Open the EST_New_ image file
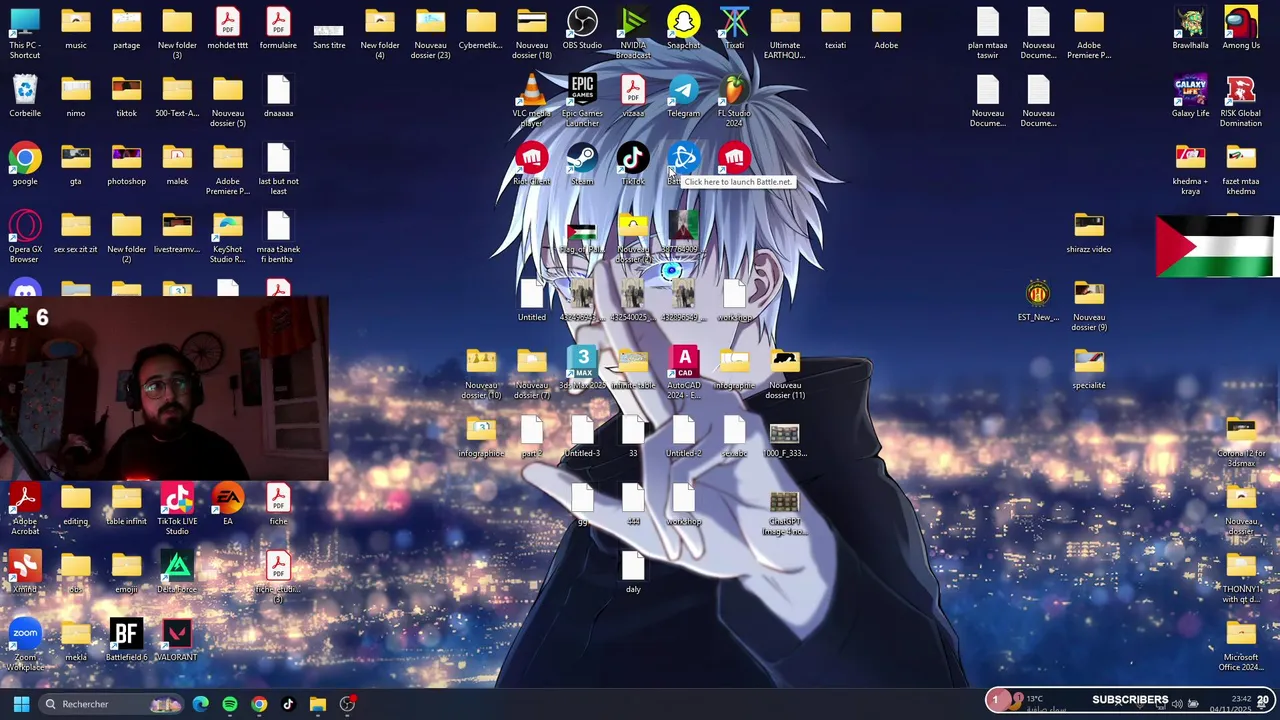 point(1038,300)
